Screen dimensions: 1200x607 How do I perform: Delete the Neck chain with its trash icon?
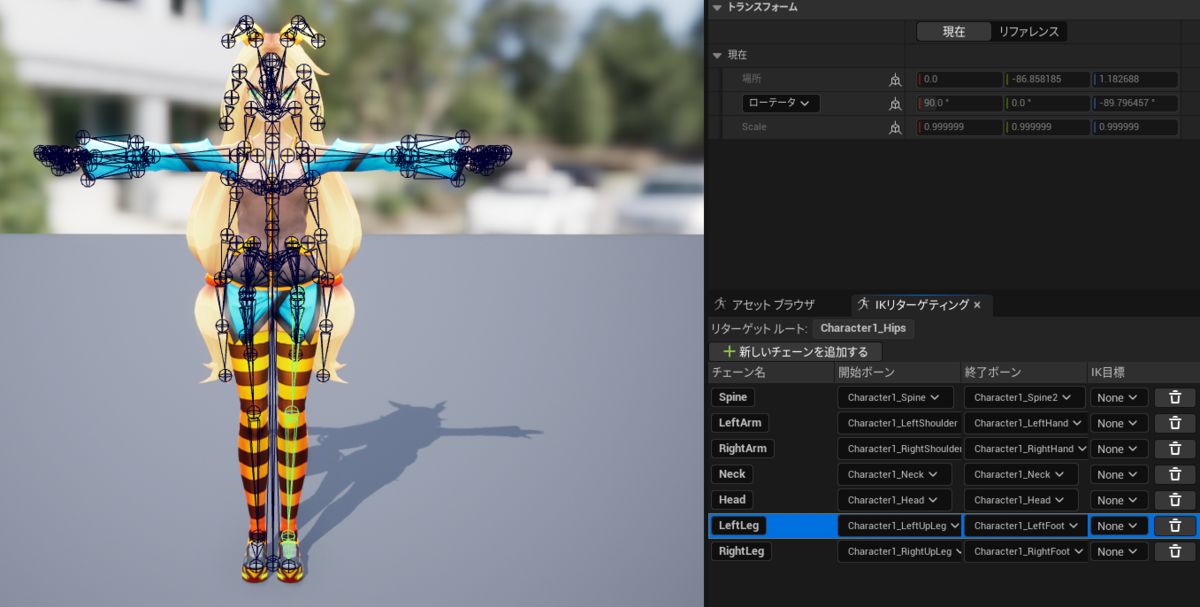point(1175,474)
